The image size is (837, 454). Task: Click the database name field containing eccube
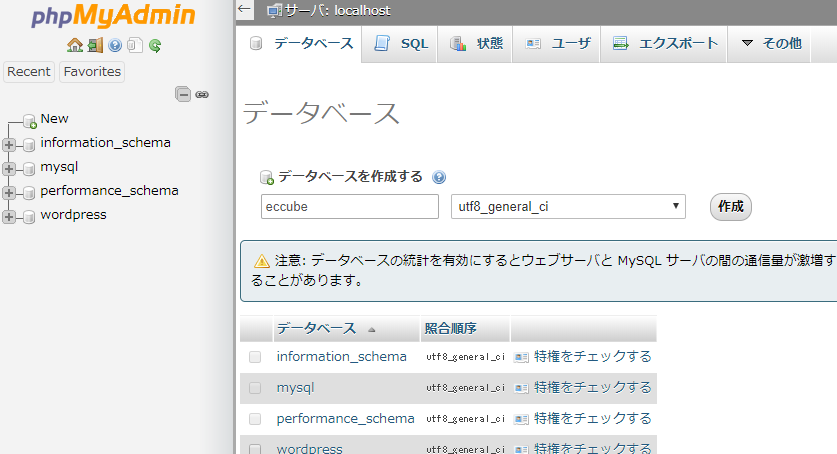tap(349, 207)
